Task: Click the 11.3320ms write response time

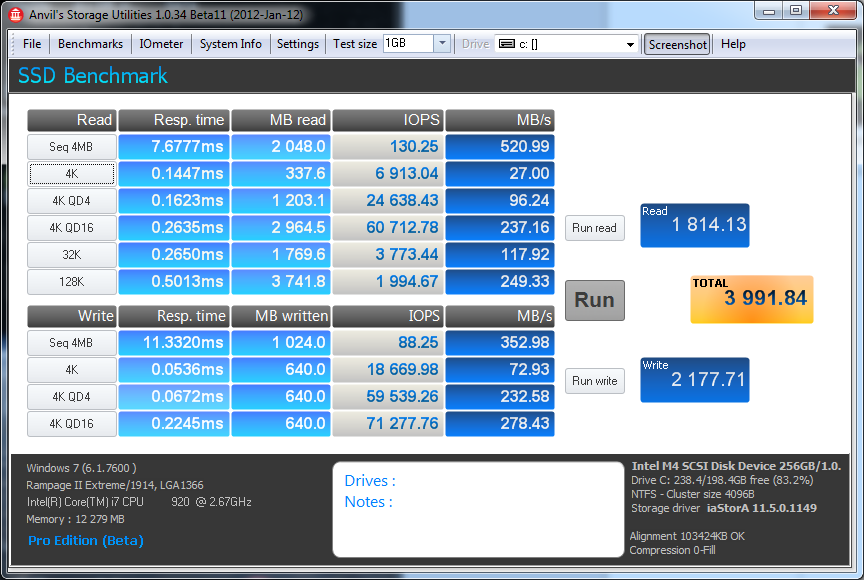Action: click(174, 343)
